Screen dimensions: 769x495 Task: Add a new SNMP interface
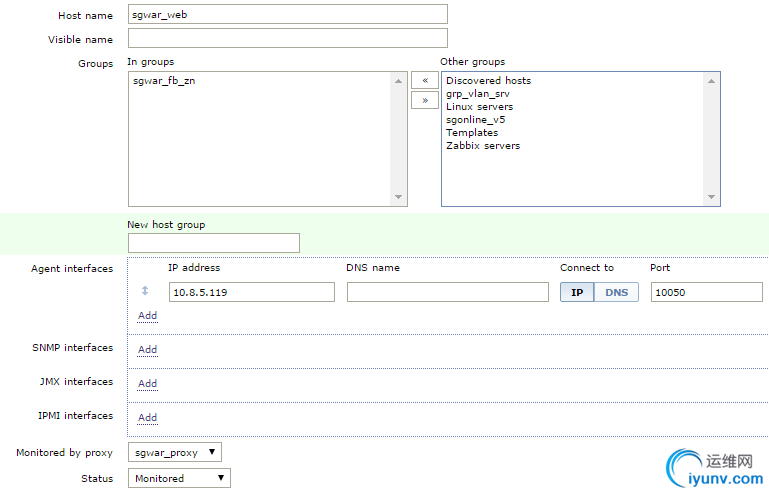pyautogui.click(x=147, y=349)
